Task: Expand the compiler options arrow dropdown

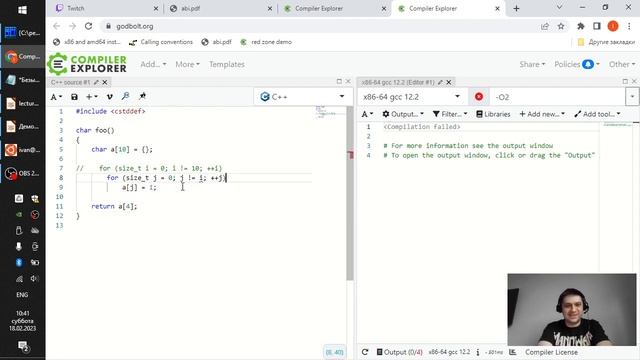Action: click(632, 97)
